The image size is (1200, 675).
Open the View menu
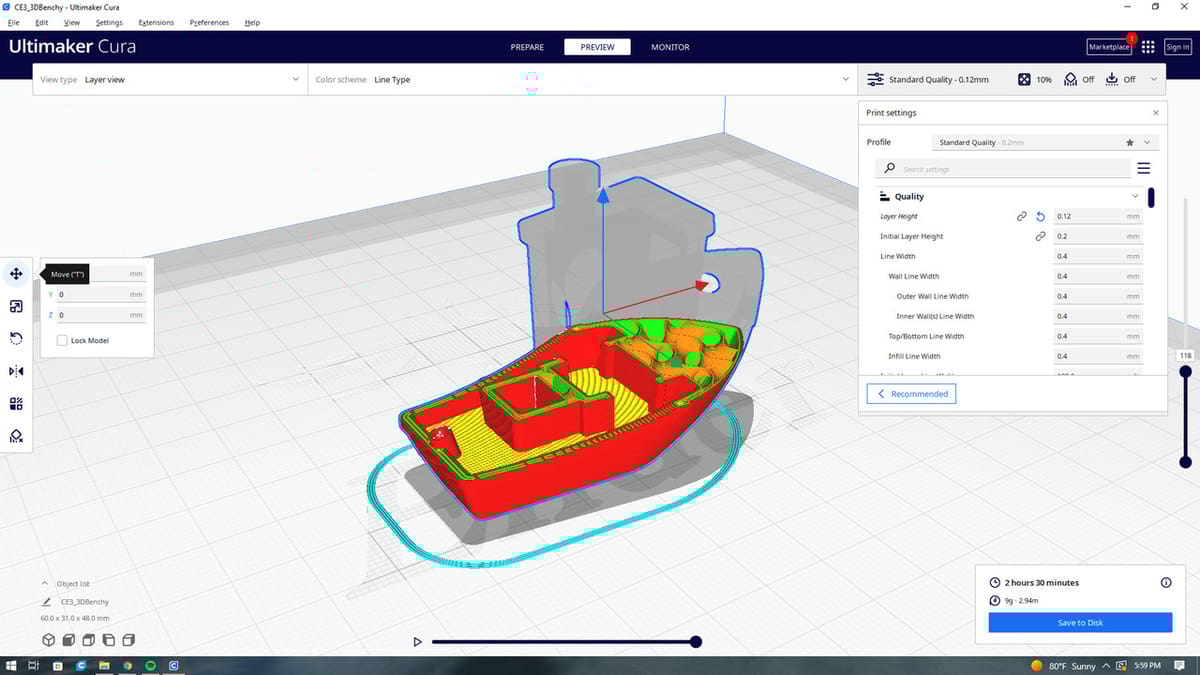pos(72,22)
